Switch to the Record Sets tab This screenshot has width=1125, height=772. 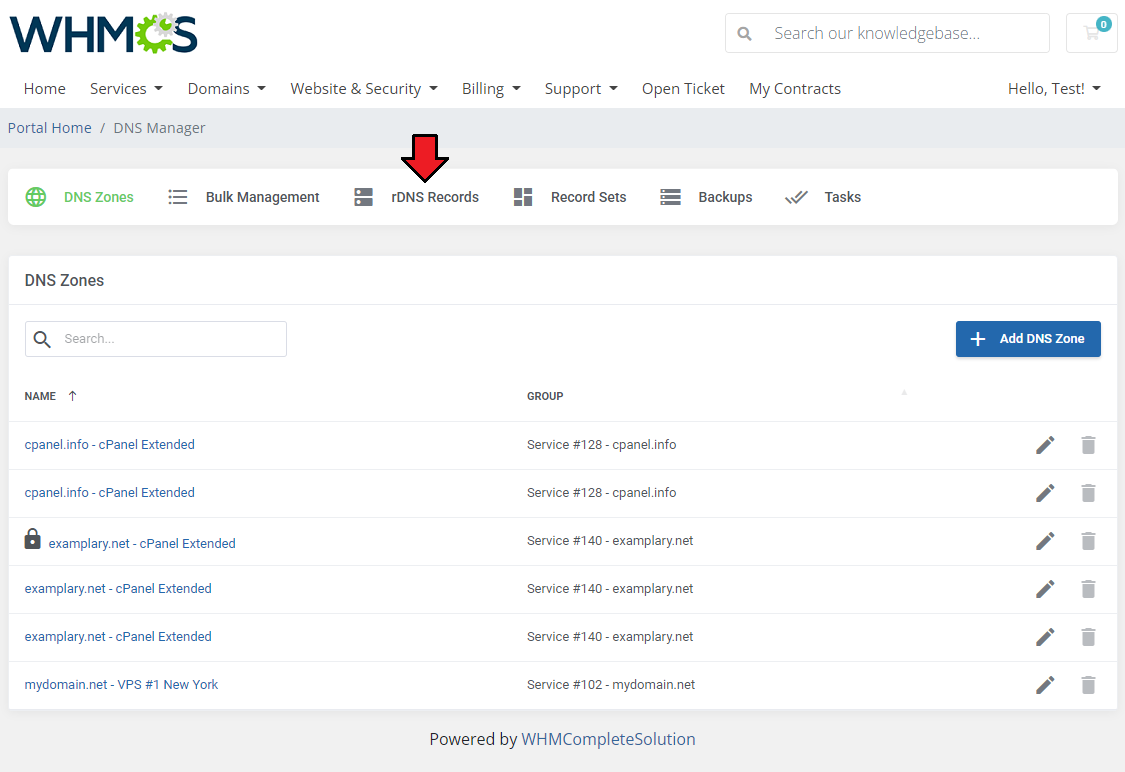[570, 197]
